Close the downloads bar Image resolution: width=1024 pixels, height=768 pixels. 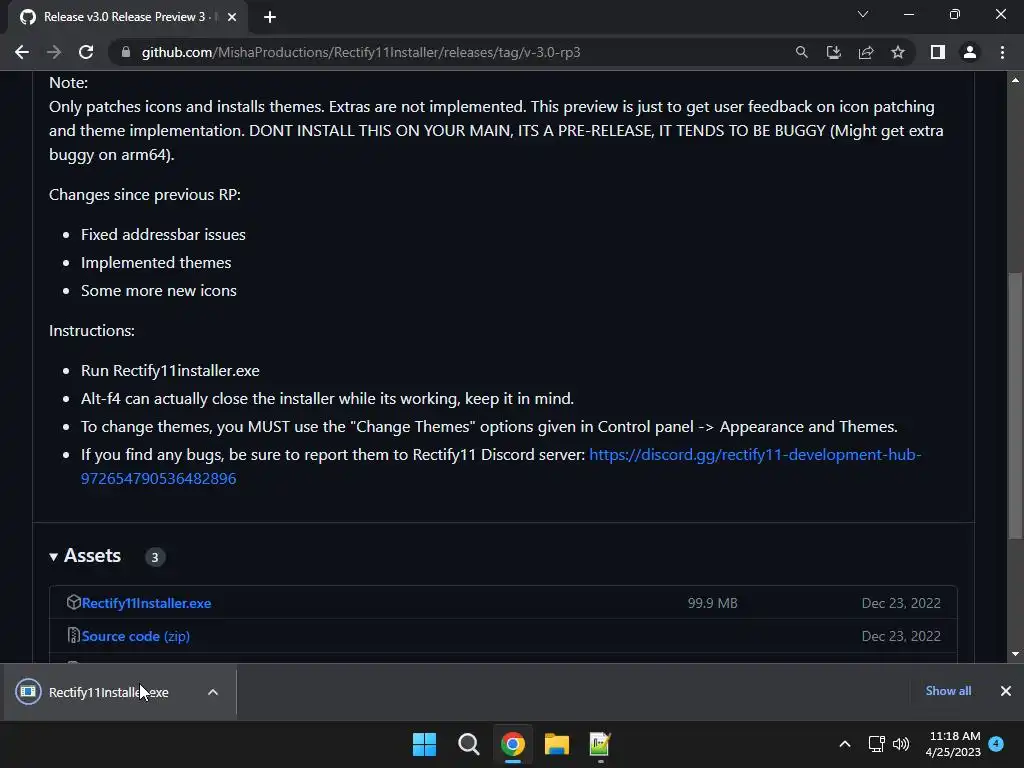[1006, 691]
